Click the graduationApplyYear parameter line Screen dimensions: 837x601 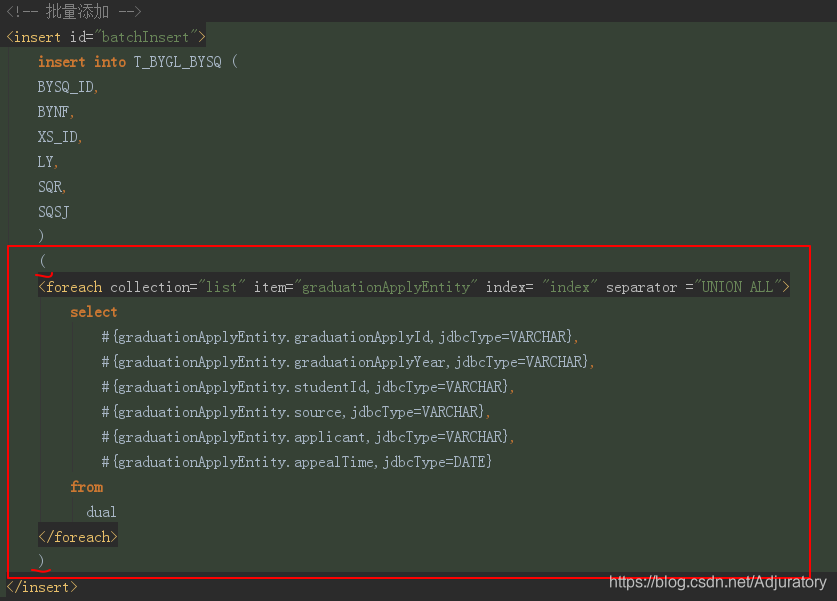click(x=348, y=362)
